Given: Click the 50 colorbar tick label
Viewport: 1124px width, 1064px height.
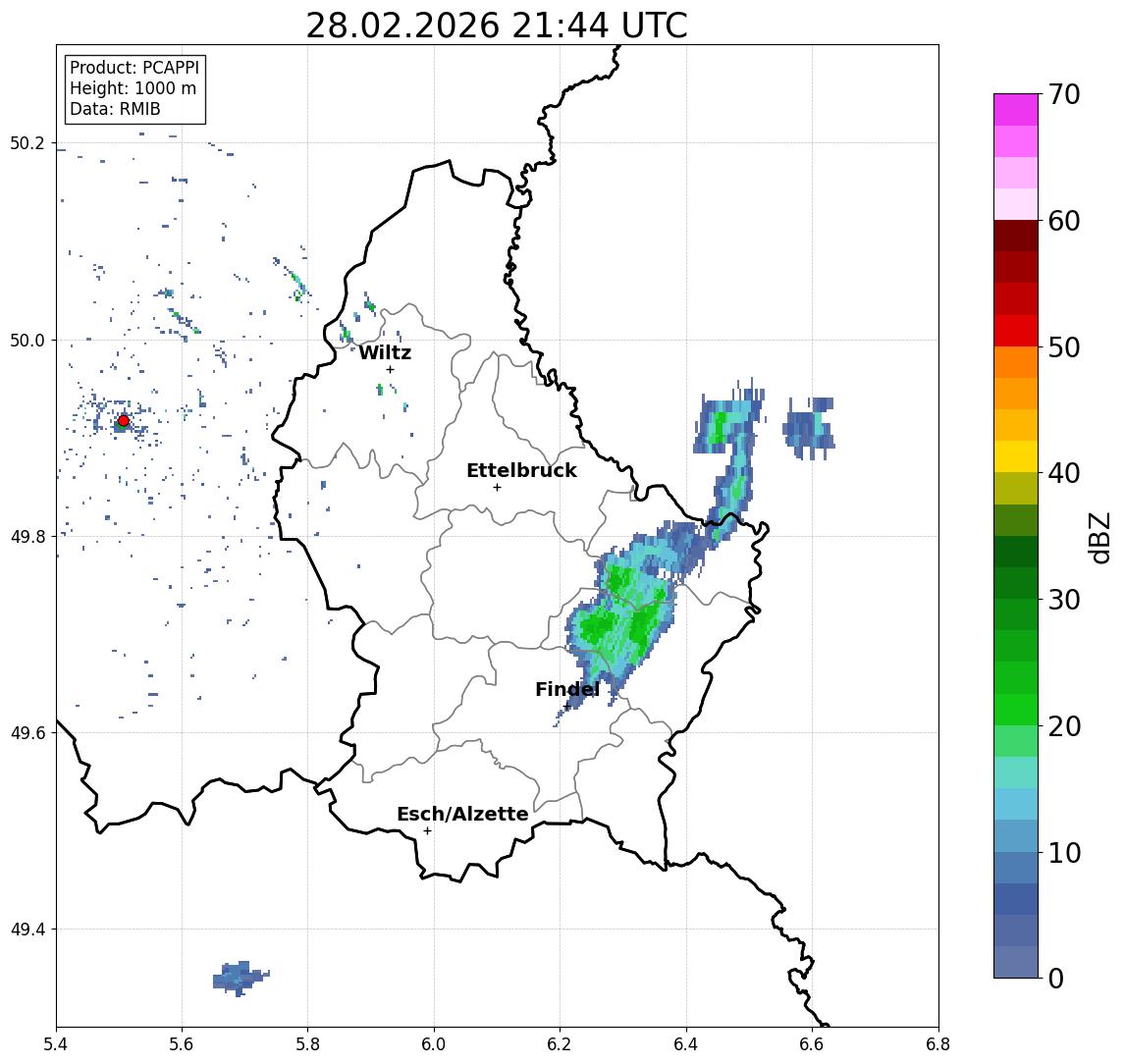Looking at the screenshot, I should (1063, 347).
